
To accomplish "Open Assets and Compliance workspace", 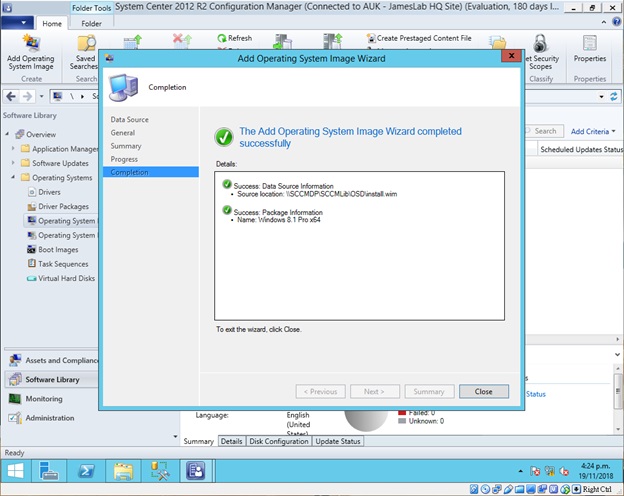I will tap(53, 360).
